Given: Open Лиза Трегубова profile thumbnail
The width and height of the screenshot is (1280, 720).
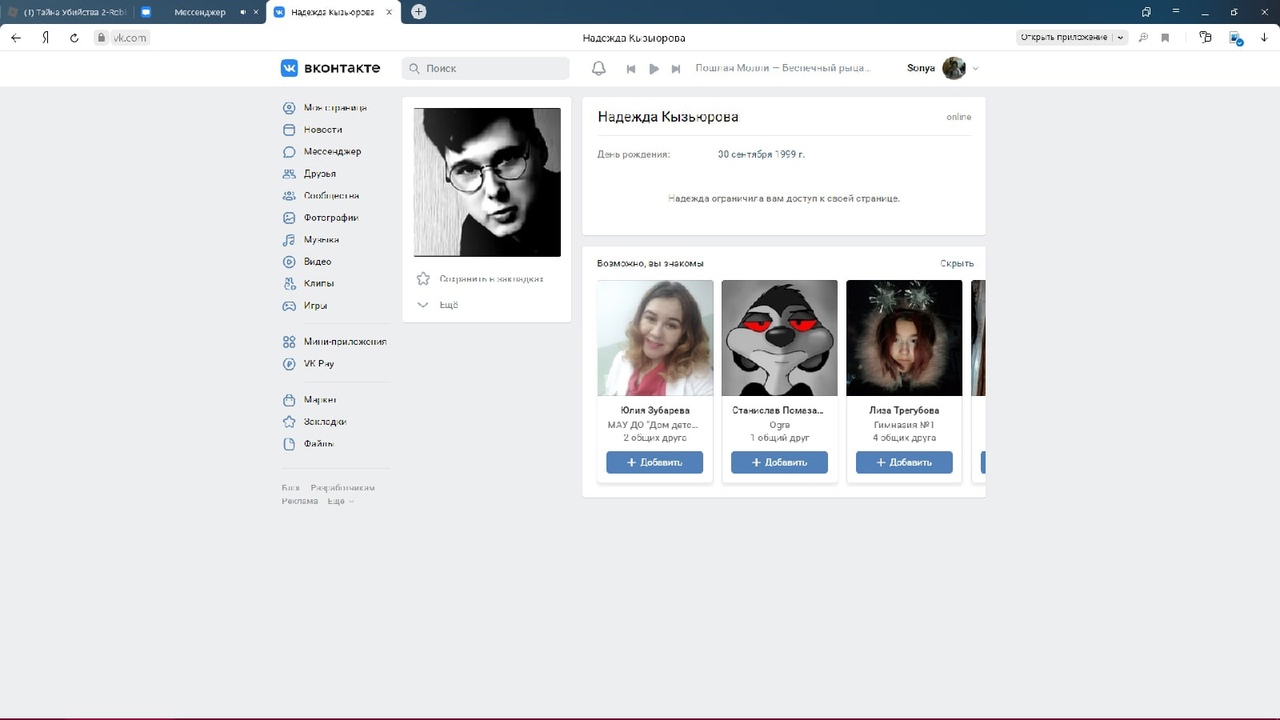Looking at the screenshot, I should [904, 338].
